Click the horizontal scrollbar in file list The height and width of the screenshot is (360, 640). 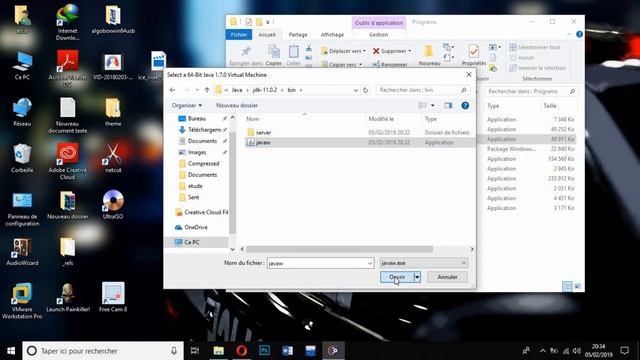pos(339,249)
